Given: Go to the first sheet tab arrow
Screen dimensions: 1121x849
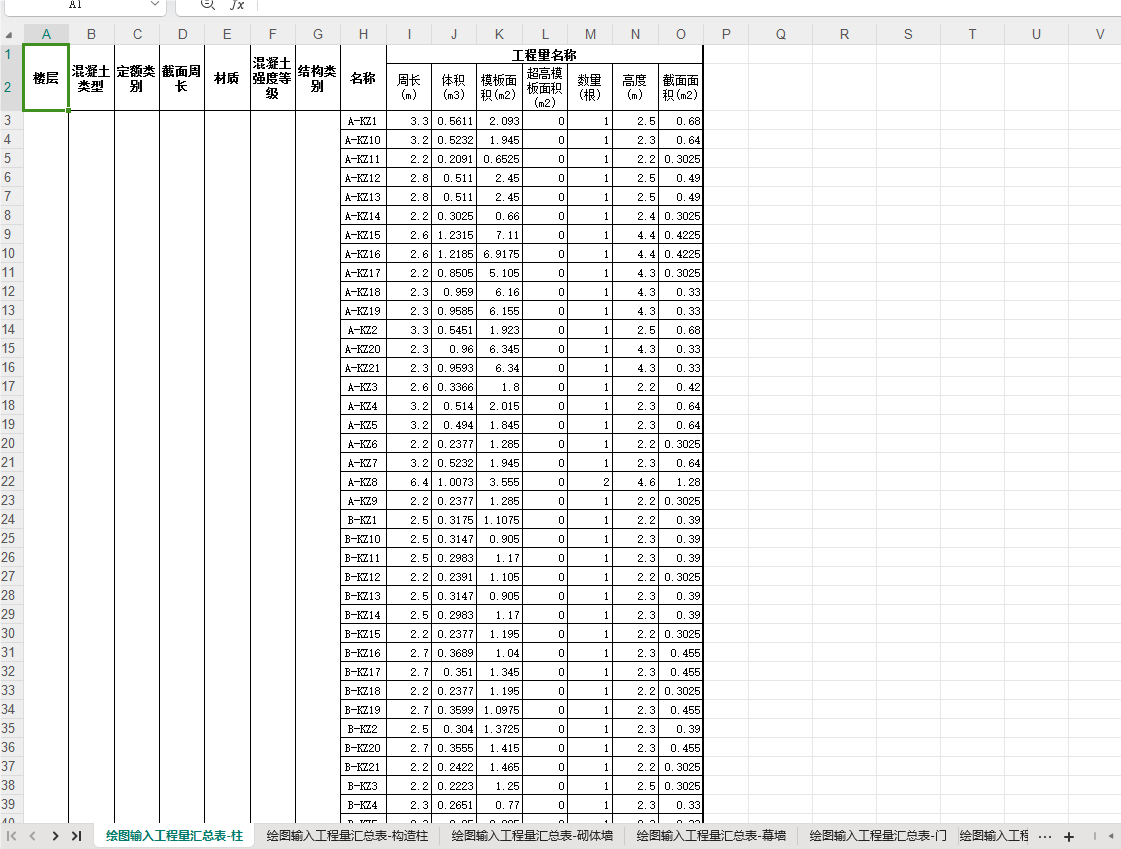Looking at the screenshot, I should click(11, 835).
